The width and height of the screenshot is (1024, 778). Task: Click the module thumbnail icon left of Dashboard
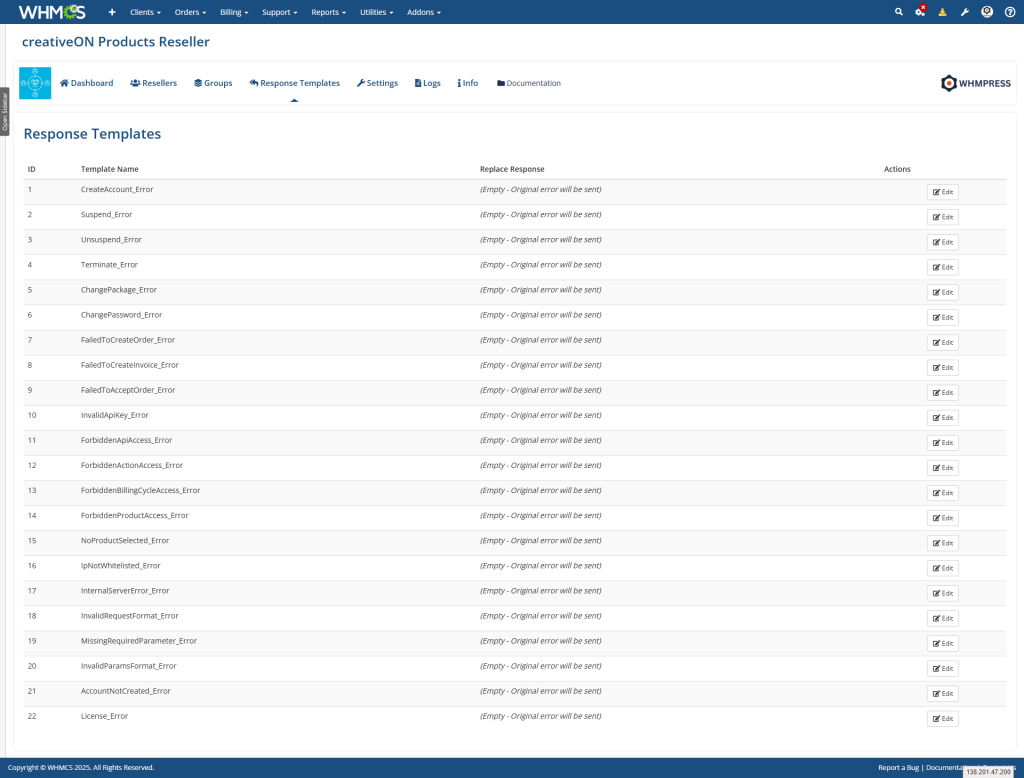point(33,83)
